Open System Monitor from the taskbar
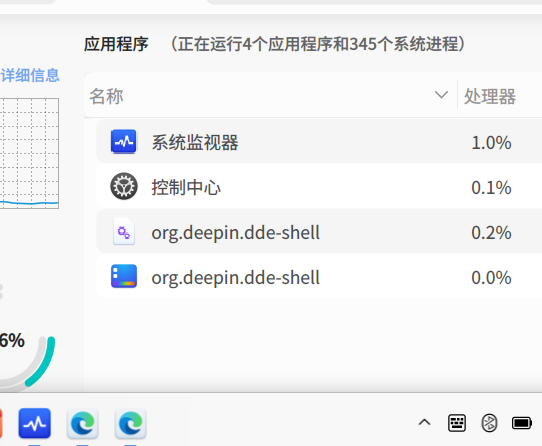This screenshot has height=446, width=542. (x=35, y=423)
